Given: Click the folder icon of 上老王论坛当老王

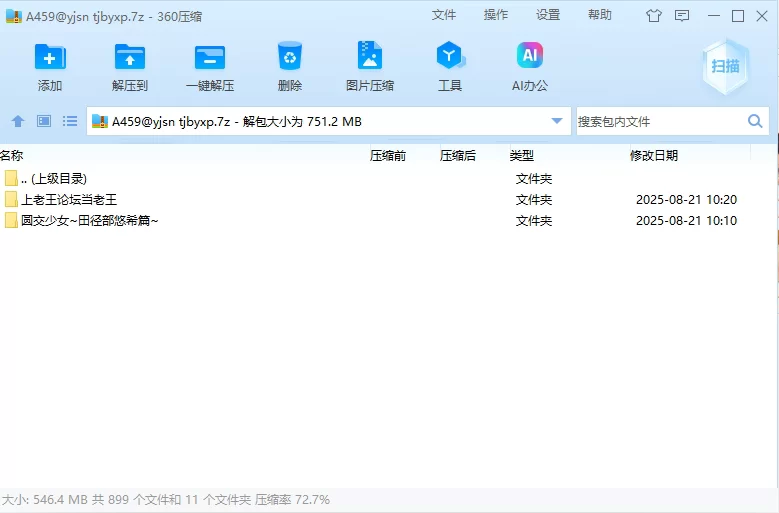Looking at the screenshot, I should [11, 200].
